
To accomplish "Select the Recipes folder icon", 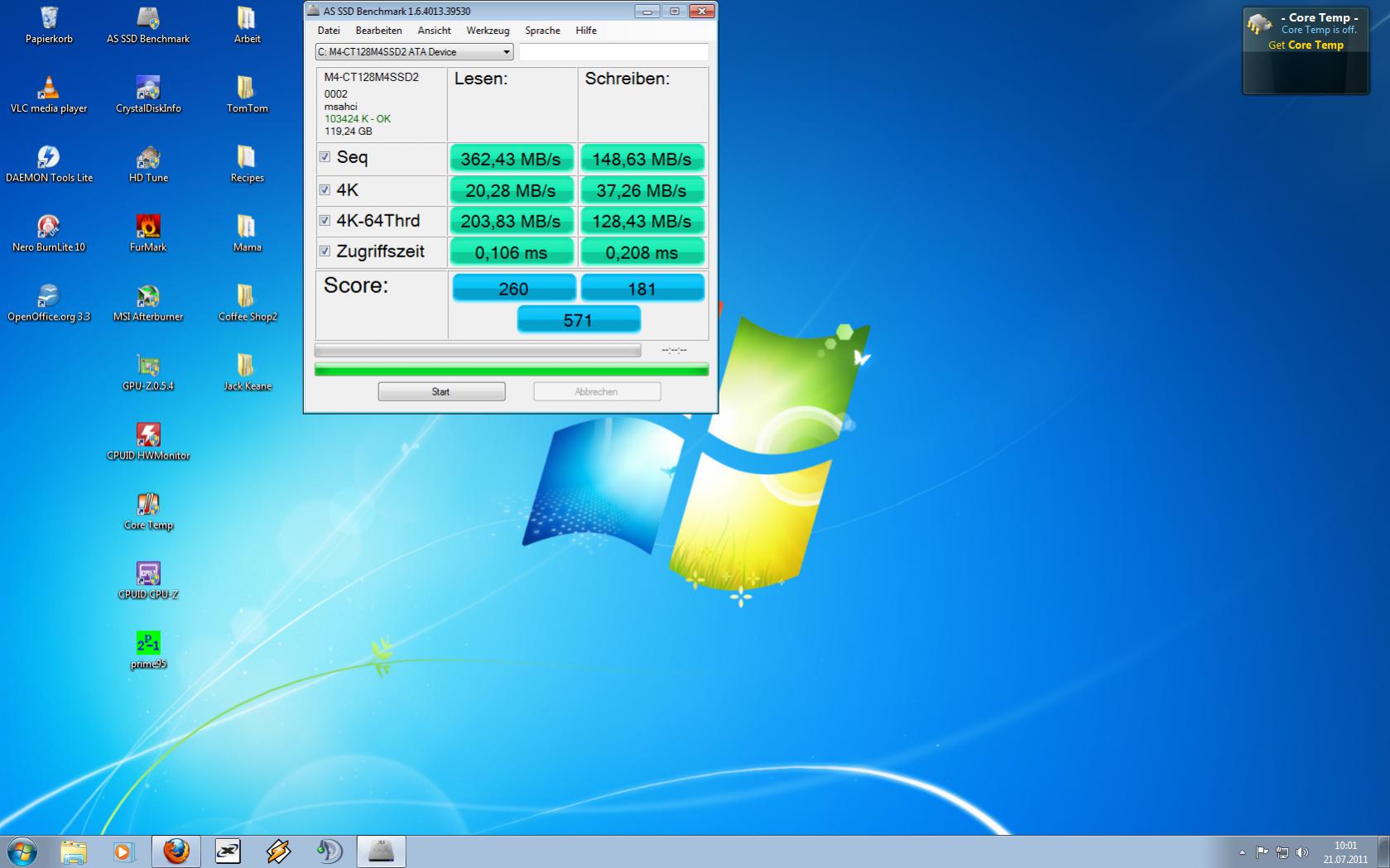I will pyautogui.click(x=247, y=164).
